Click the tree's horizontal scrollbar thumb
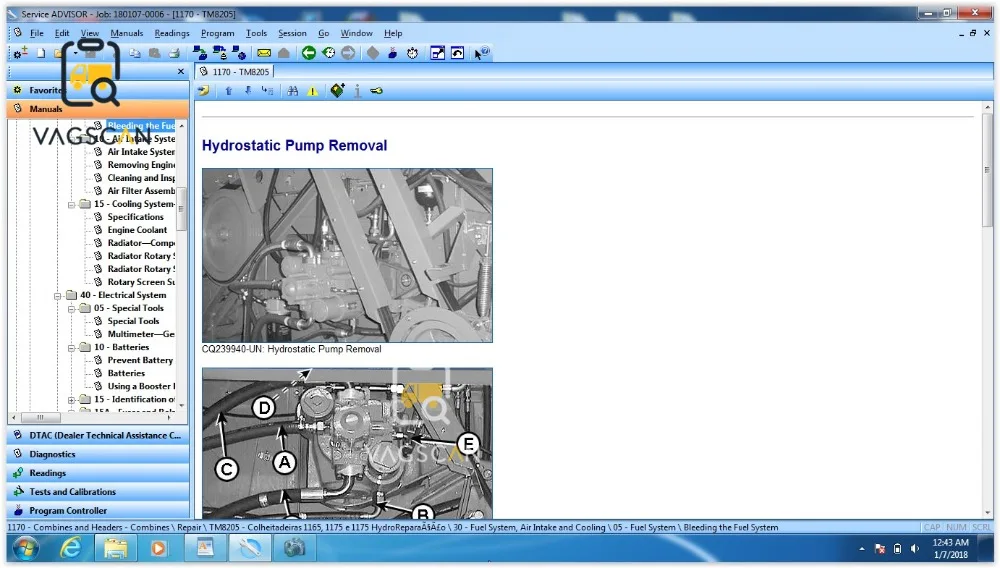Image resolution: width=1000 pixels, height=568 pixels. point(41,418)
